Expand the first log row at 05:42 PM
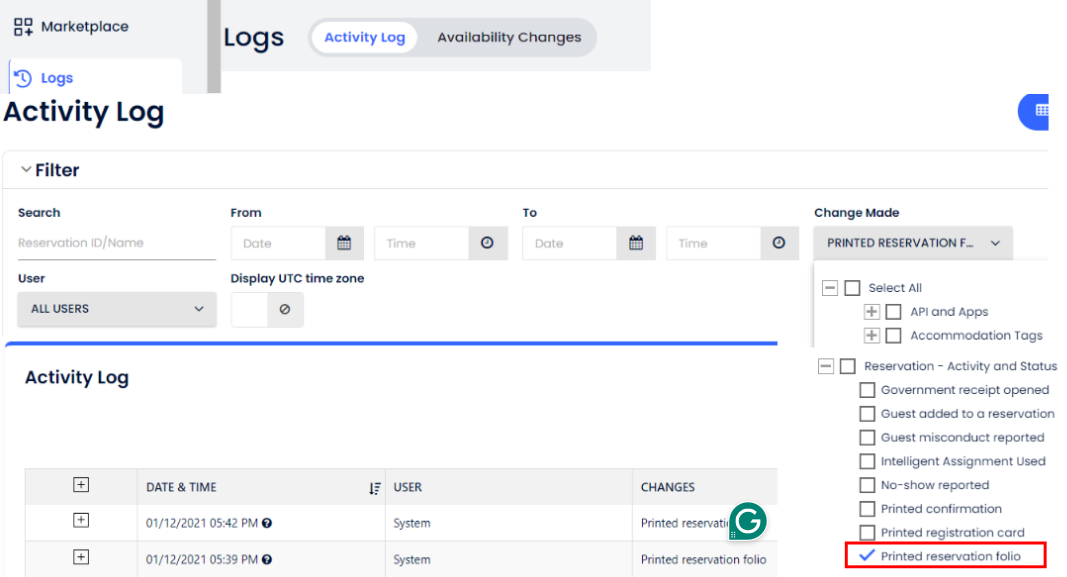The image size is (1067, 577). pos(81,520)
